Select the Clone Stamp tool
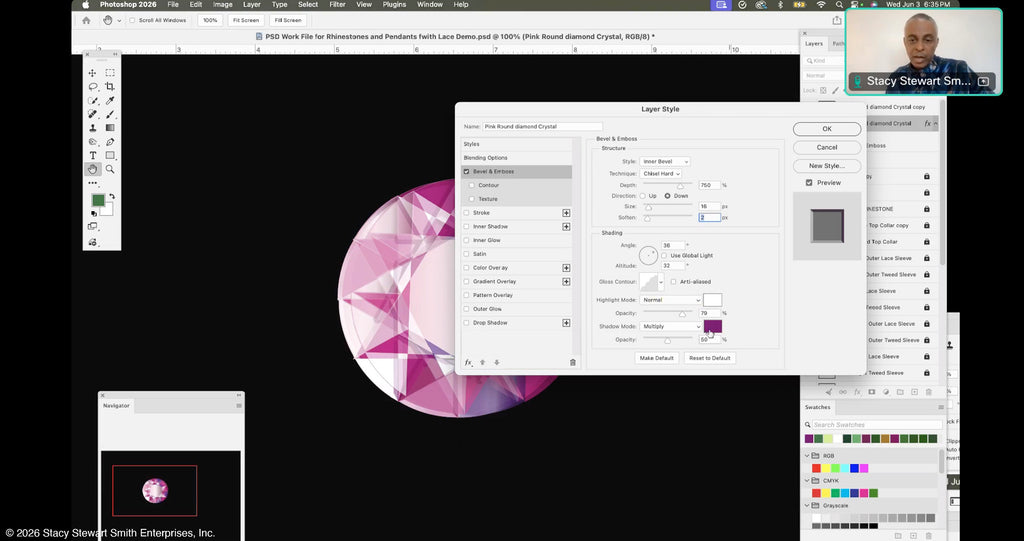Screen dimensions: 1024x541 (x=92, y=128)
